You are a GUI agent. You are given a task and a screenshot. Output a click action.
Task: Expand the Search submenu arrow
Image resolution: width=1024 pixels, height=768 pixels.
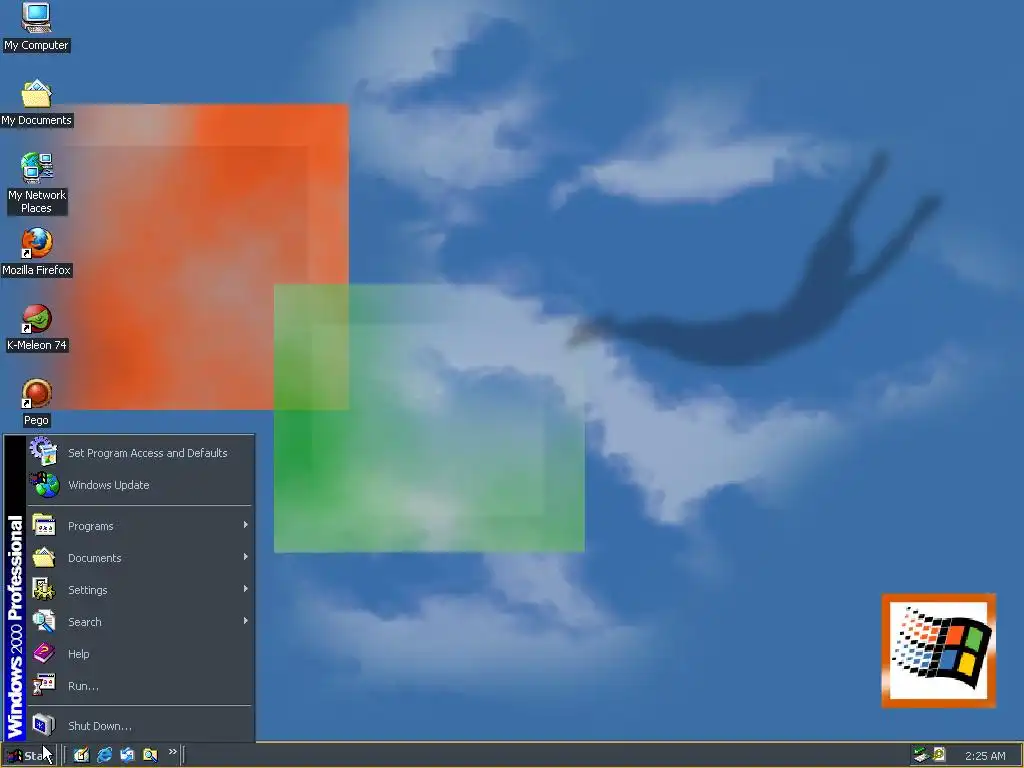(x=245, y=621)
